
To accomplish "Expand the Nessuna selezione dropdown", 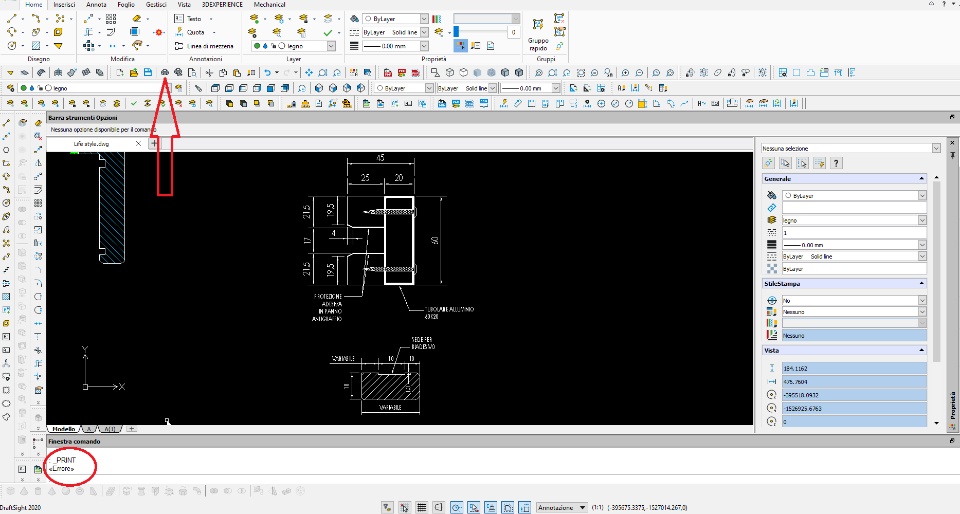I will coord(936,148).
